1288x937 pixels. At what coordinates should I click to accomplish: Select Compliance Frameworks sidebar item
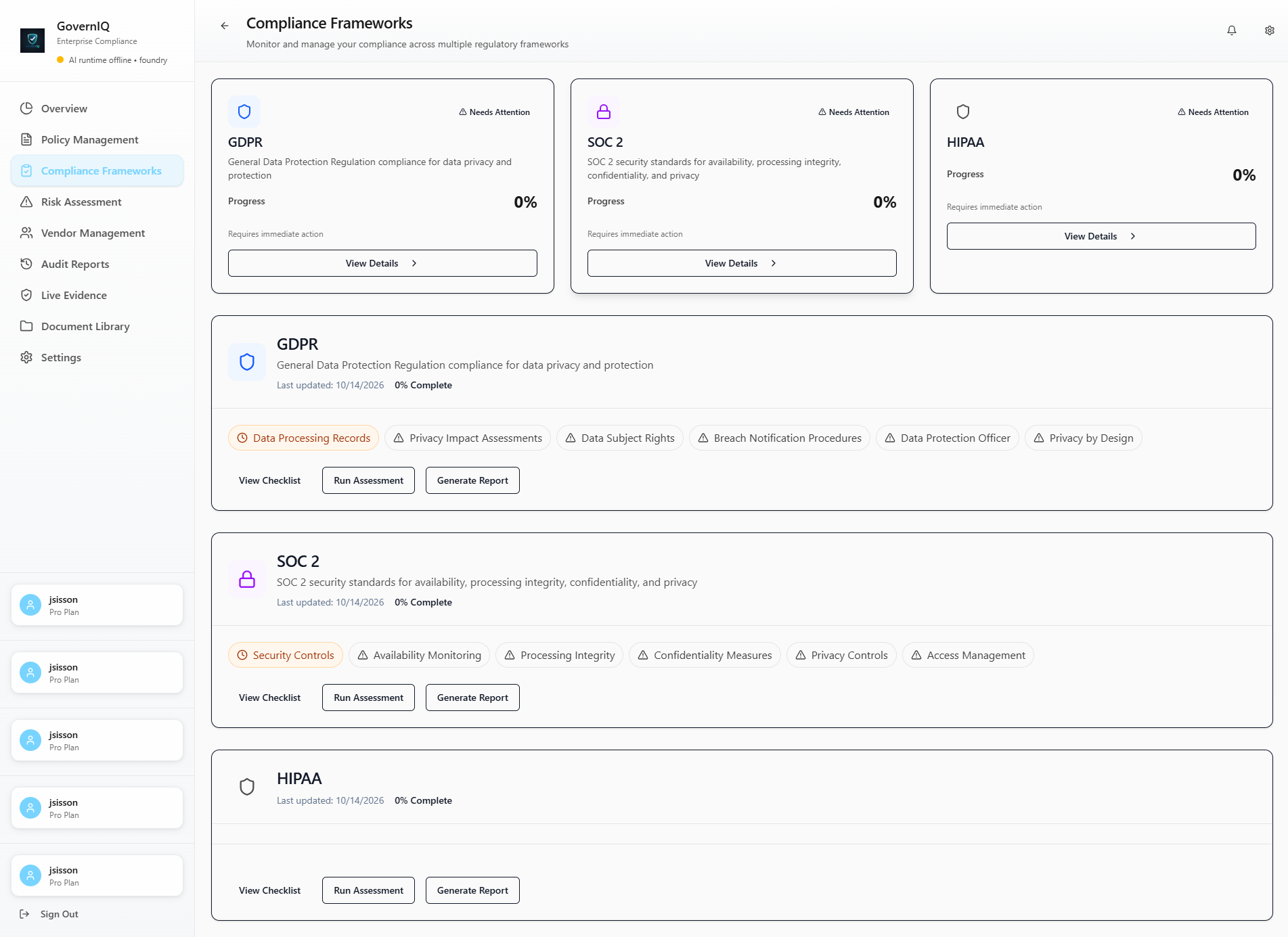coord(97,170)
